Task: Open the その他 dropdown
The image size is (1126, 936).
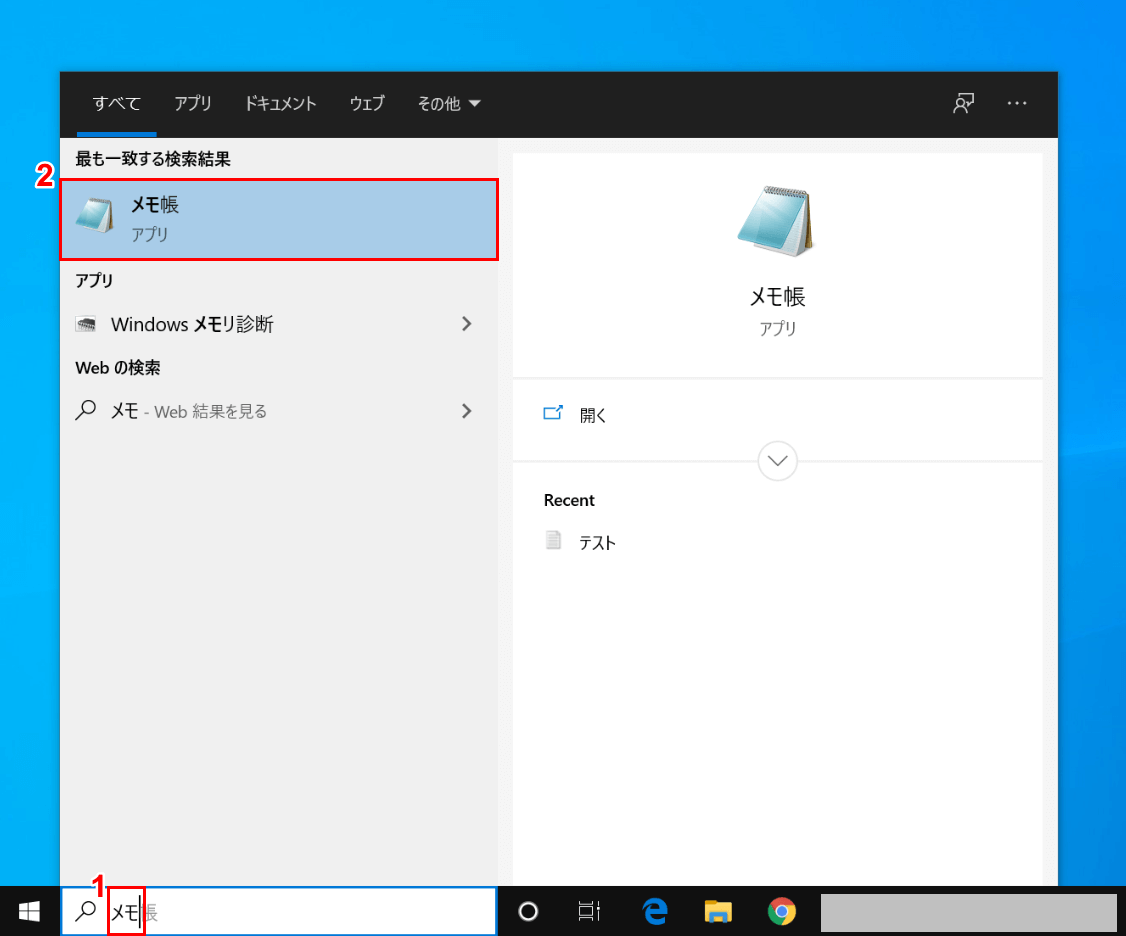Action: [449, 103]
